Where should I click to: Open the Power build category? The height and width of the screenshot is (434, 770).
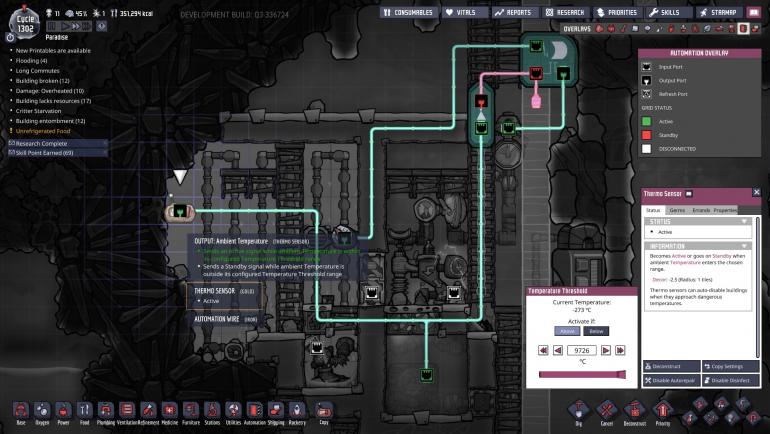(63, 413)
